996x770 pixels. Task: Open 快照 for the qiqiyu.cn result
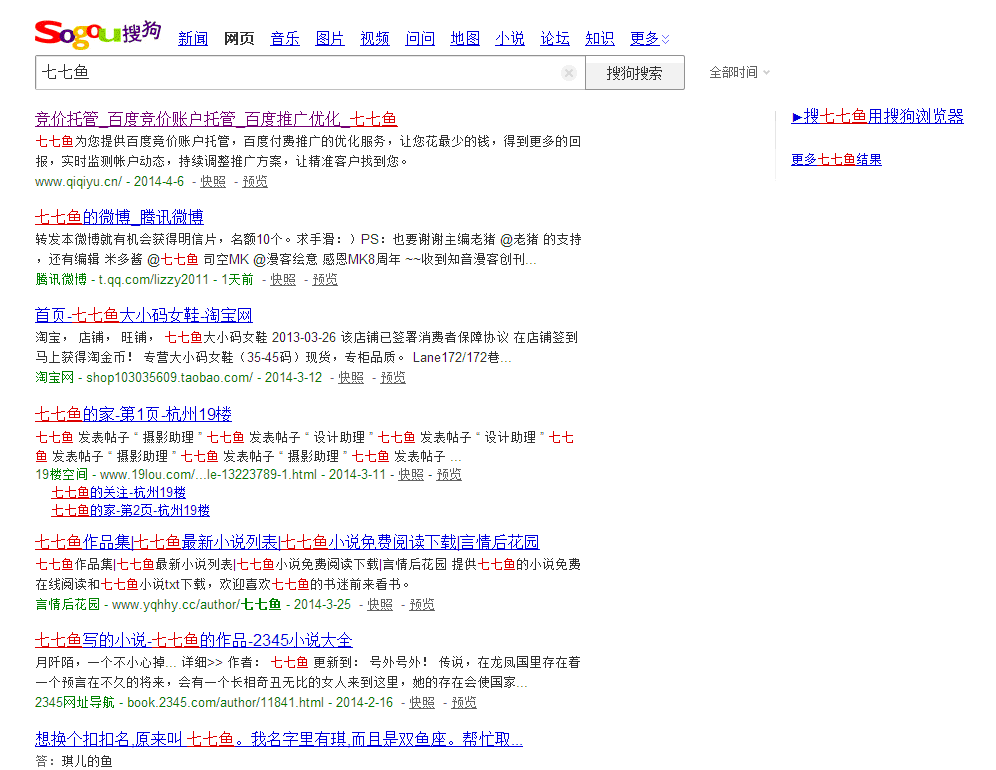[213, 182]
